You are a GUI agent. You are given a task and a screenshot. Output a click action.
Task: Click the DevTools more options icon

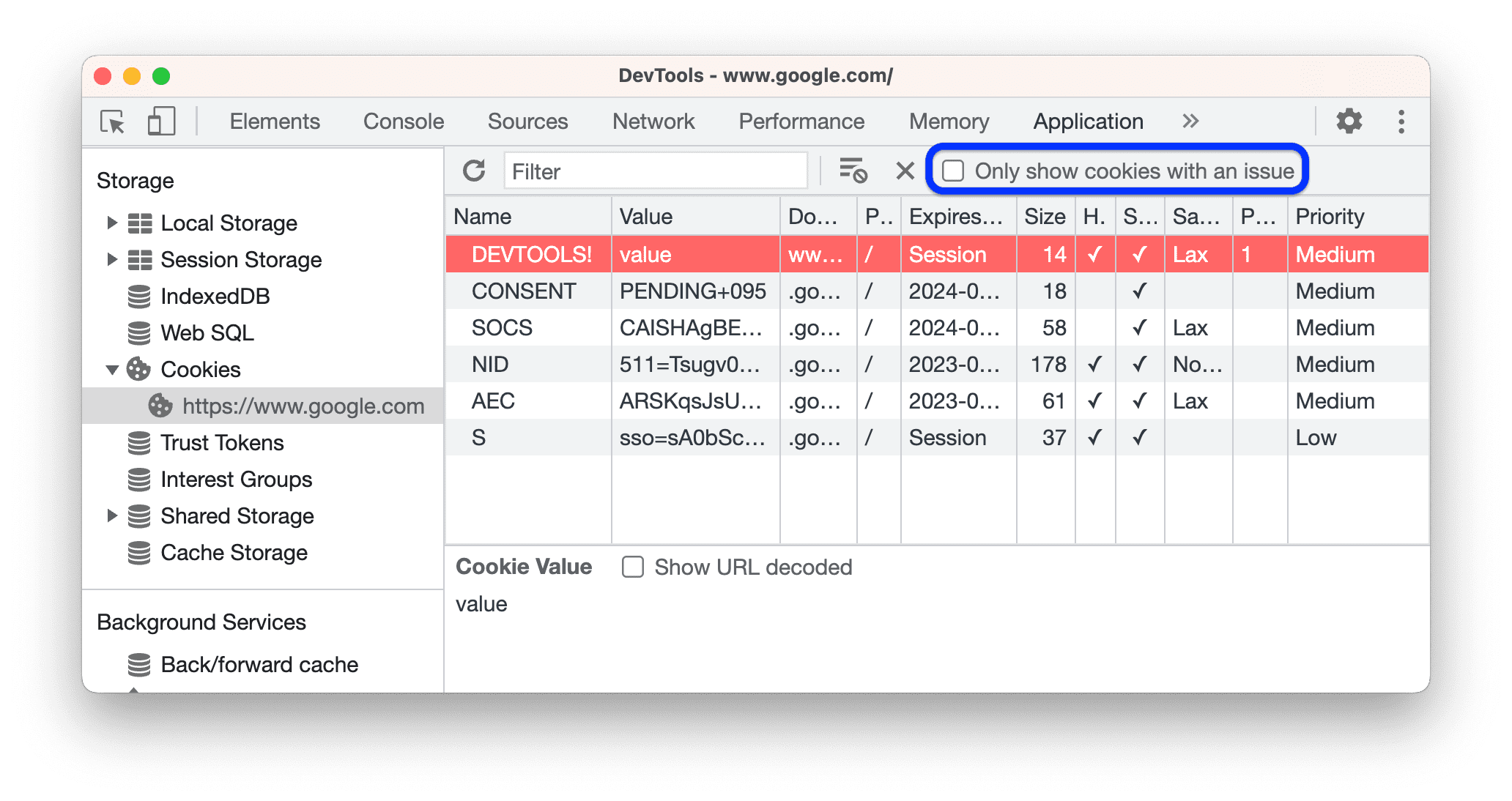tap(1401, 121)
